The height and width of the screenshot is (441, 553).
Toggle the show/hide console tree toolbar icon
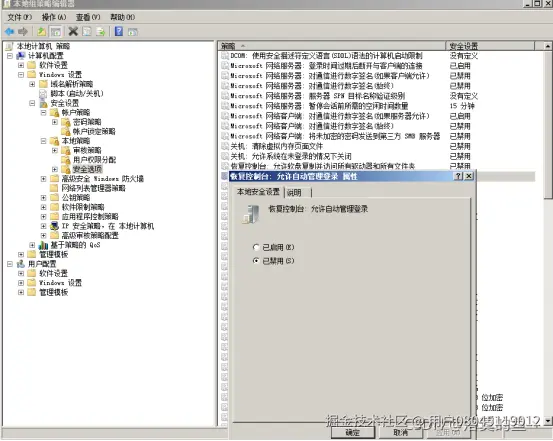56,32
